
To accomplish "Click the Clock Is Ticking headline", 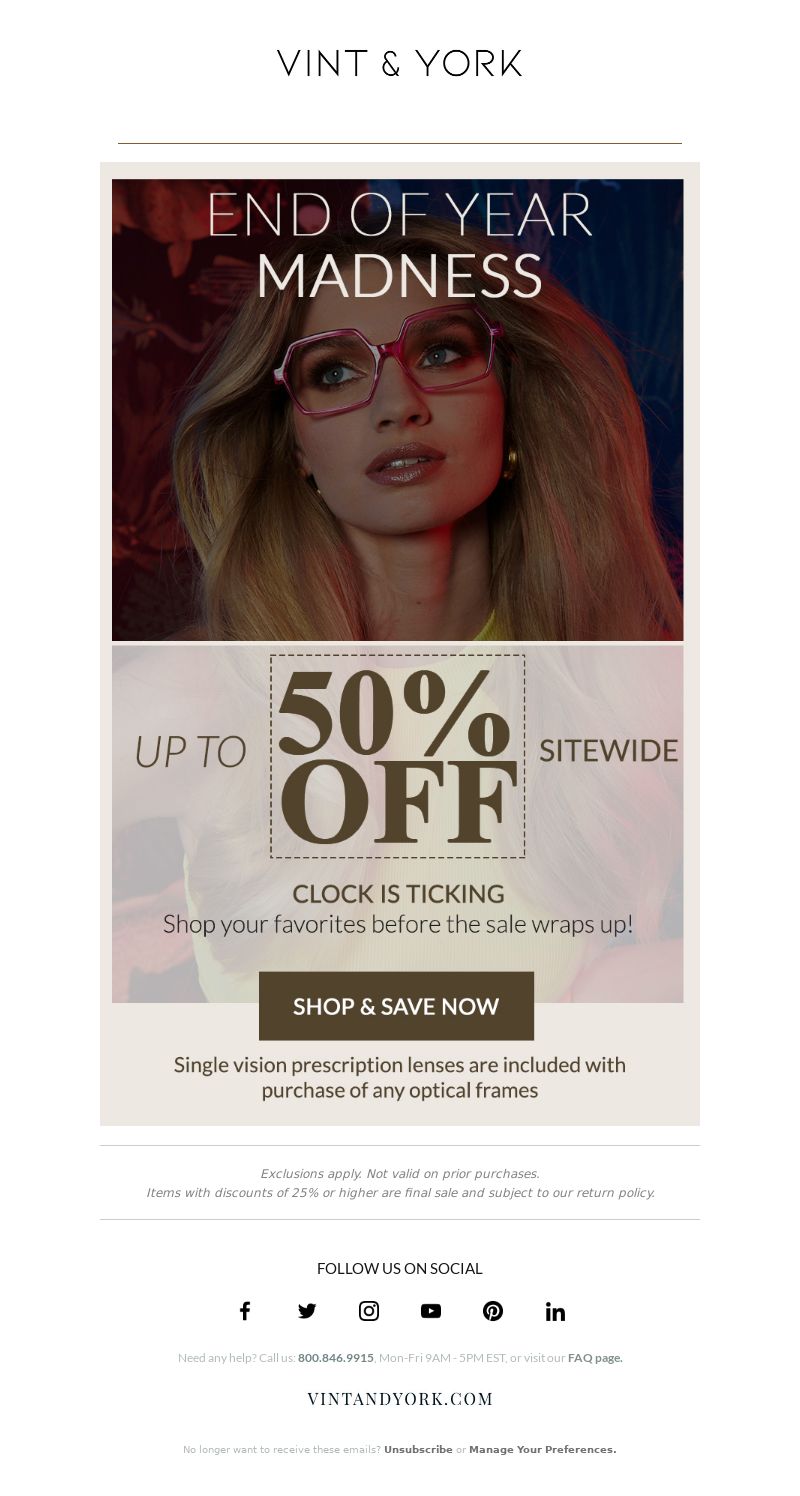I will coord(398,893).
